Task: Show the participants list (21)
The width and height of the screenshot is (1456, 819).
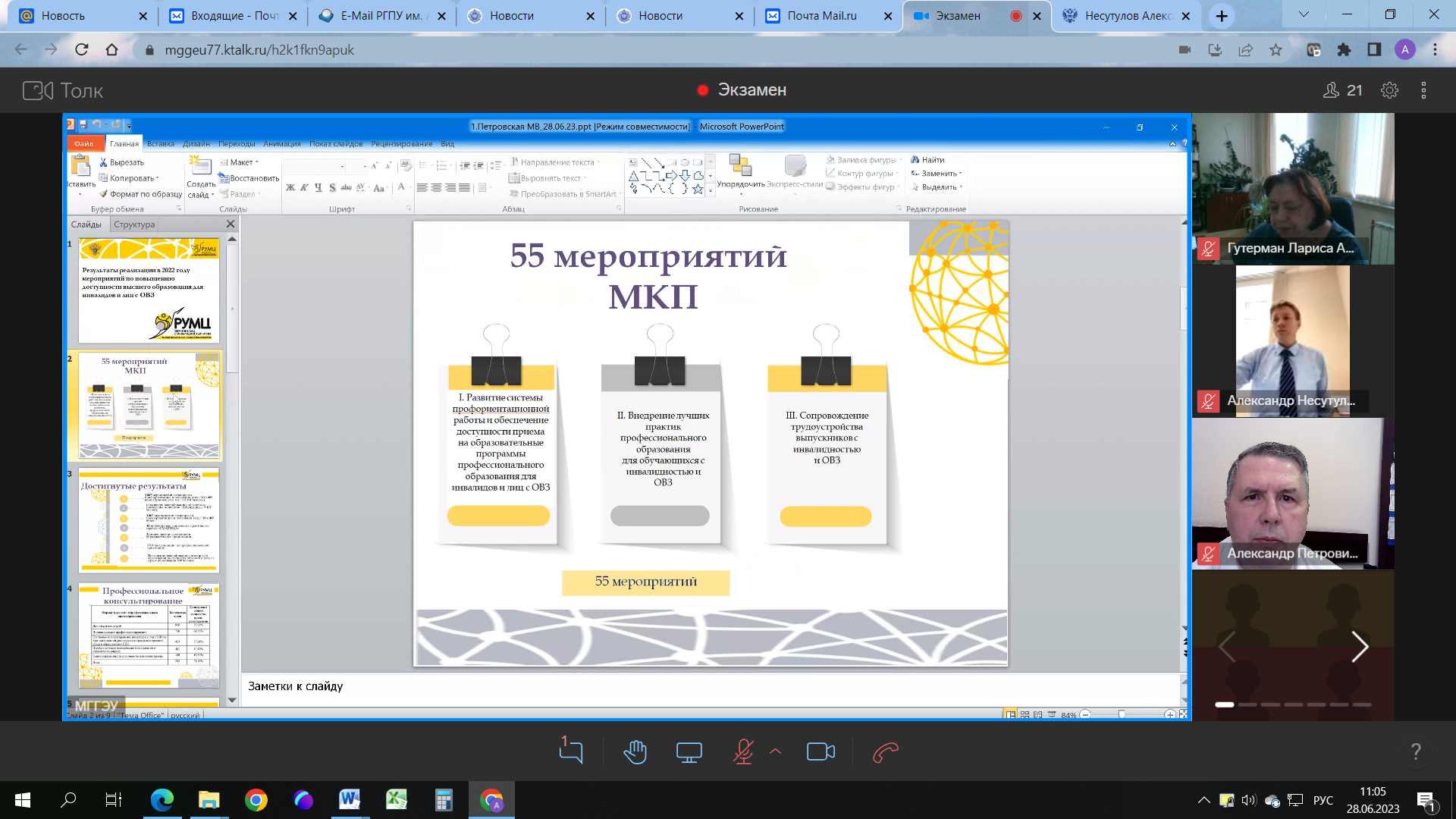Action: pos(1342,90)
